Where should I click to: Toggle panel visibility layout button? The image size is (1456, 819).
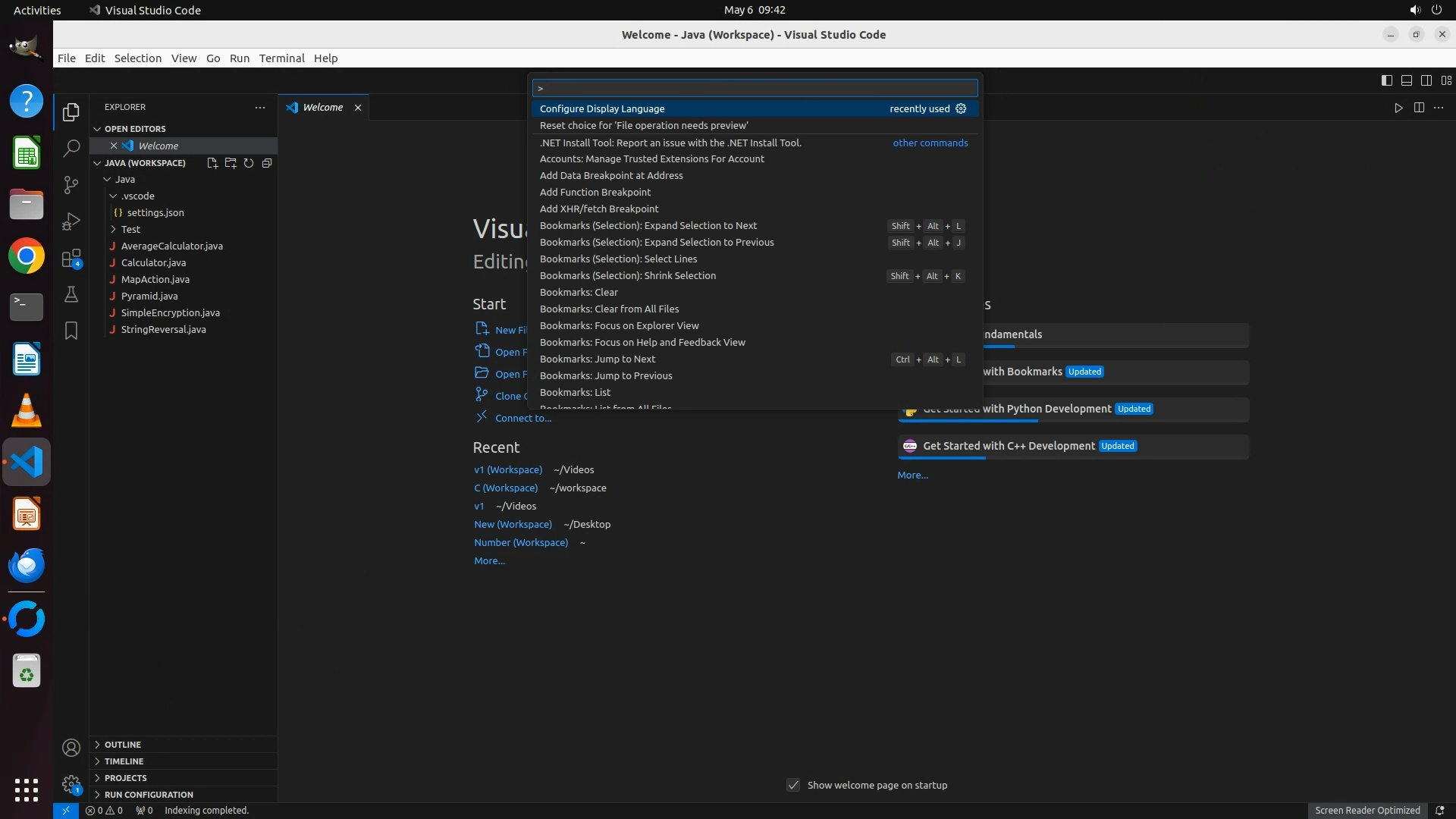(x=1406, y=80)
